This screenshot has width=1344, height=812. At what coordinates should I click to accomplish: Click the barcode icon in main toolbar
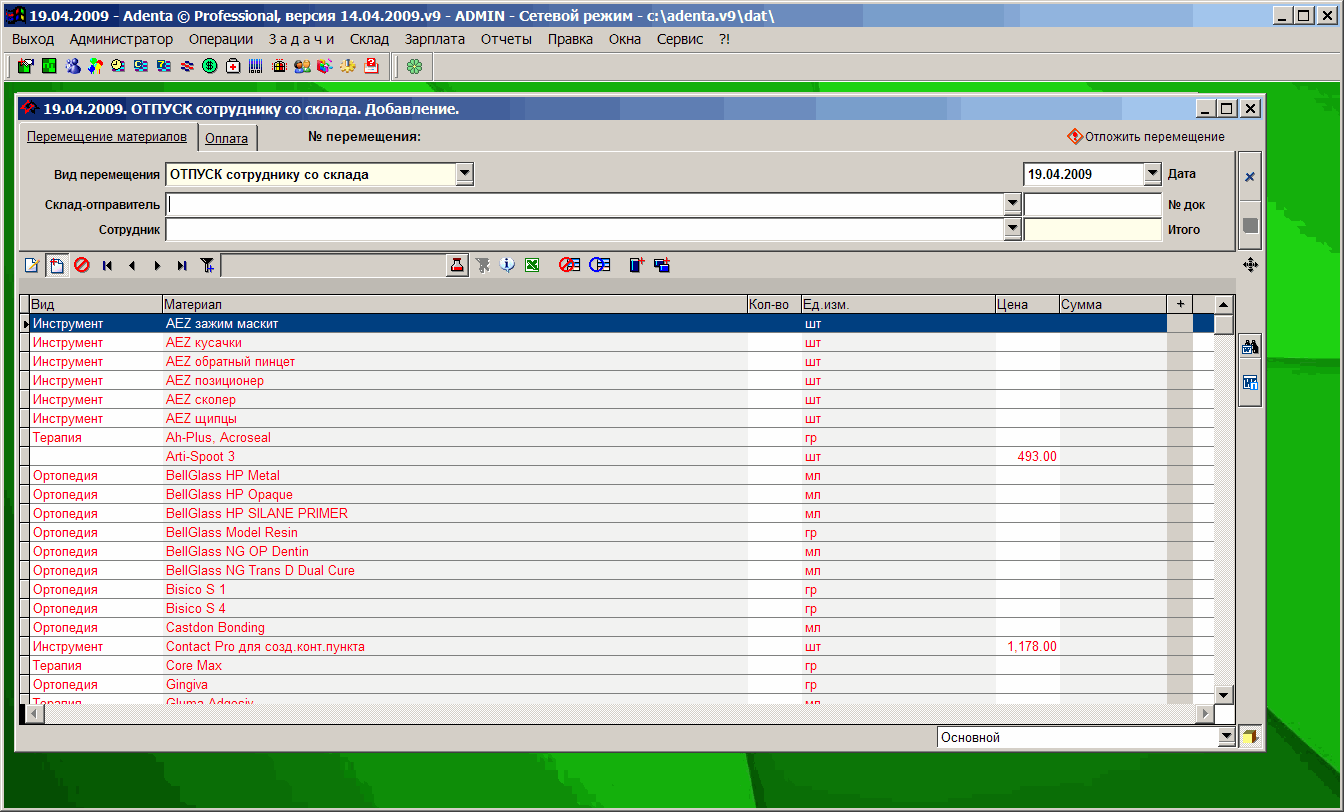(256, 66)
